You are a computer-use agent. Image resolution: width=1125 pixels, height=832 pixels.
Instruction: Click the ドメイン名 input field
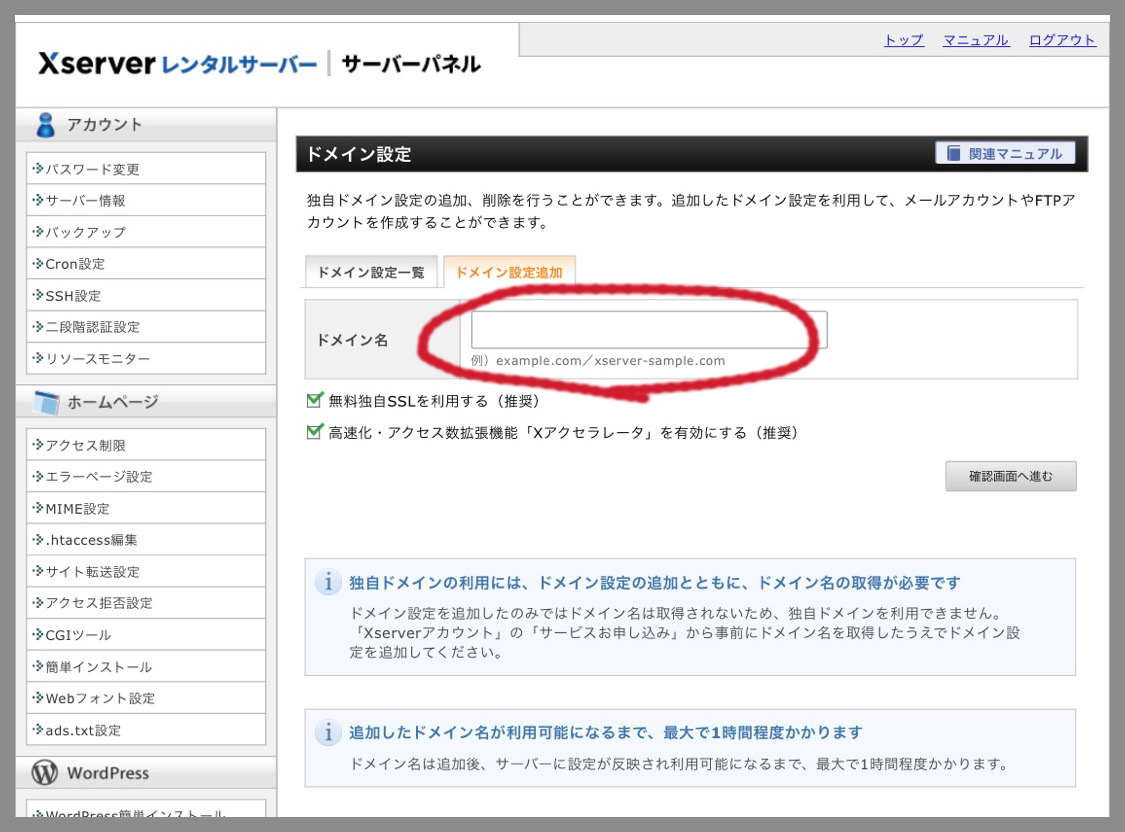[x=649, y=330]
